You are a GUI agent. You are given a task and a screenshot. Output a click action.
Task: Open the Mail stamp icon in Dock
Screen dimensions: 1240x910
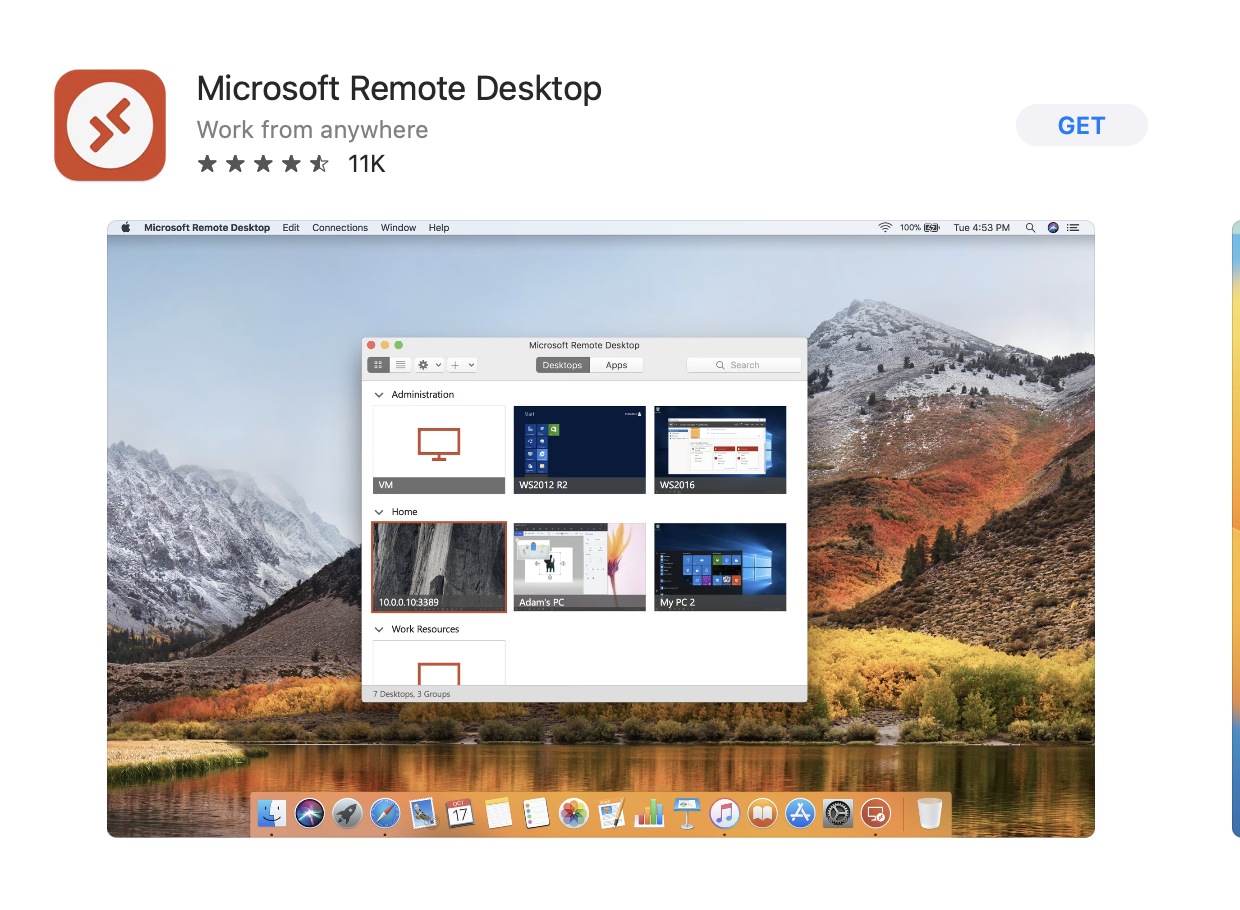click(x=423, y=812)
